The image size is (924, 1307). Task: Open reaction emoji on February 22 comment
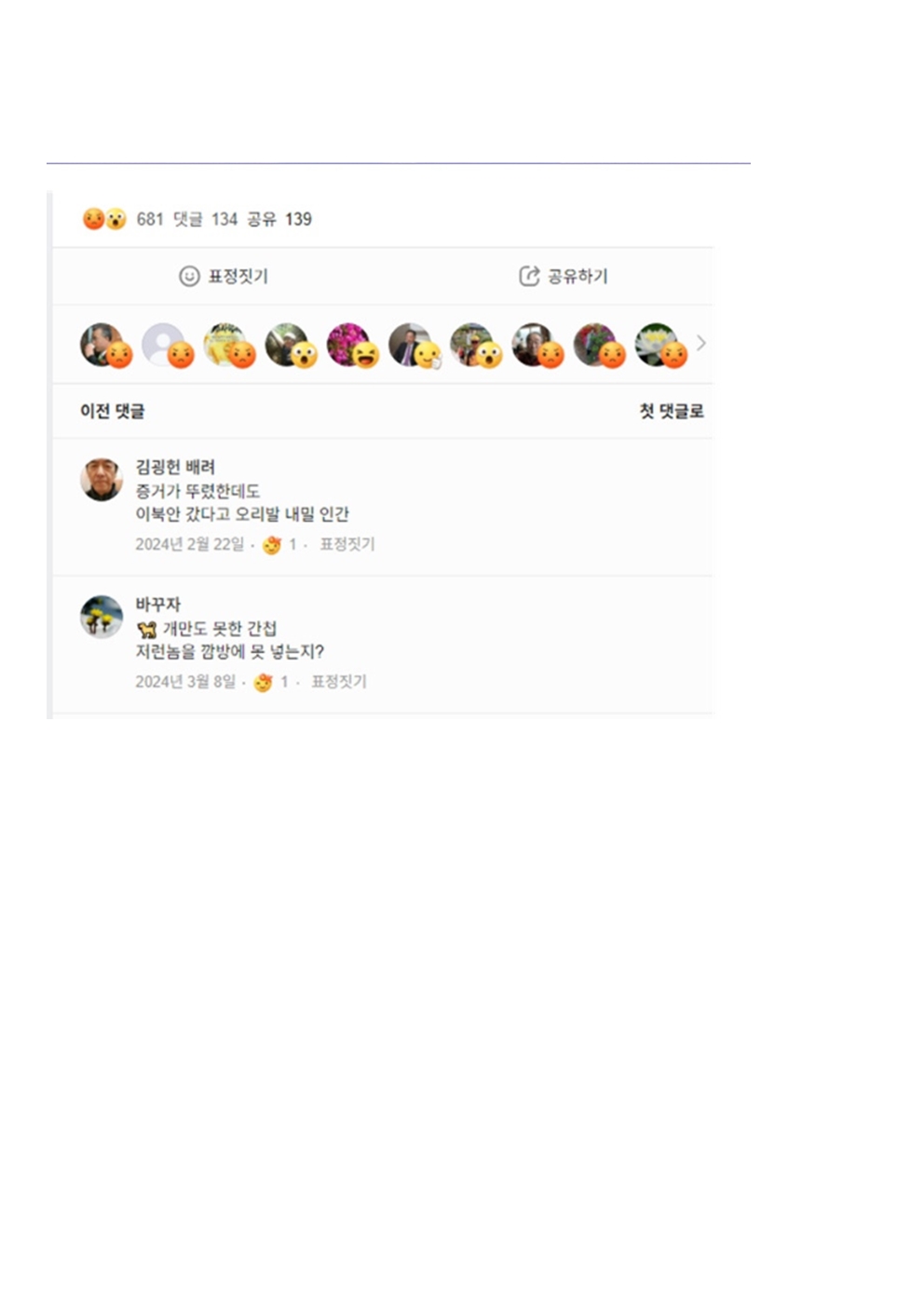[x=272, y=545]
